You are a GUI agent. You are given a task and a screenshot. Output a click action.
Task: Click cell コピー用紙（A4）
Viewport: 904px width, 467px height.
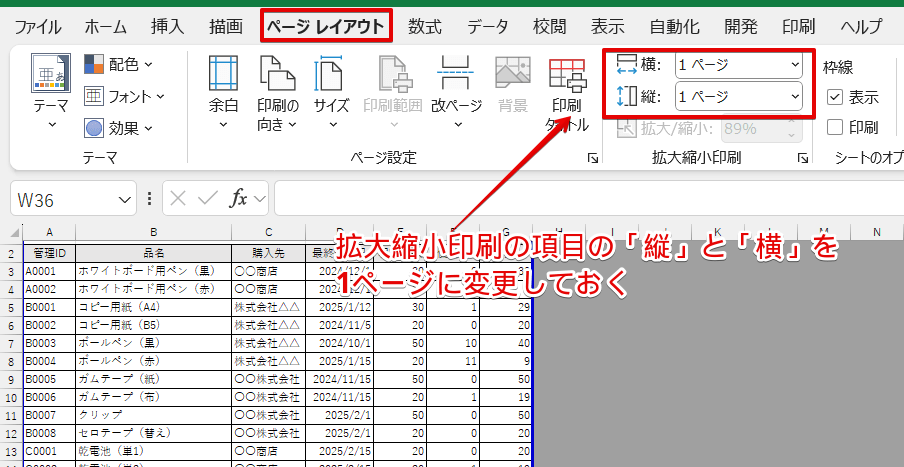pyautogui.click(x=154, y=307)
